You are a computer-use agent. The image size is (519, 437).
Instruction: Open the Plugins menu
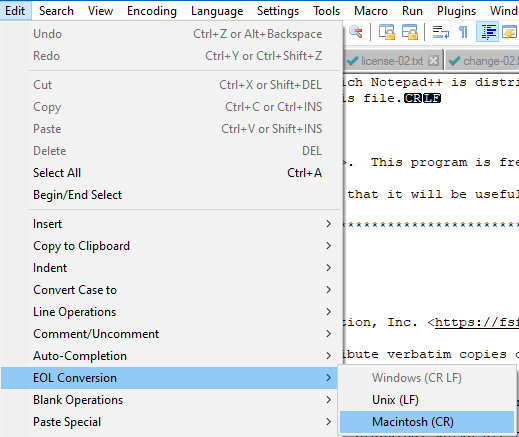point(456,11)
